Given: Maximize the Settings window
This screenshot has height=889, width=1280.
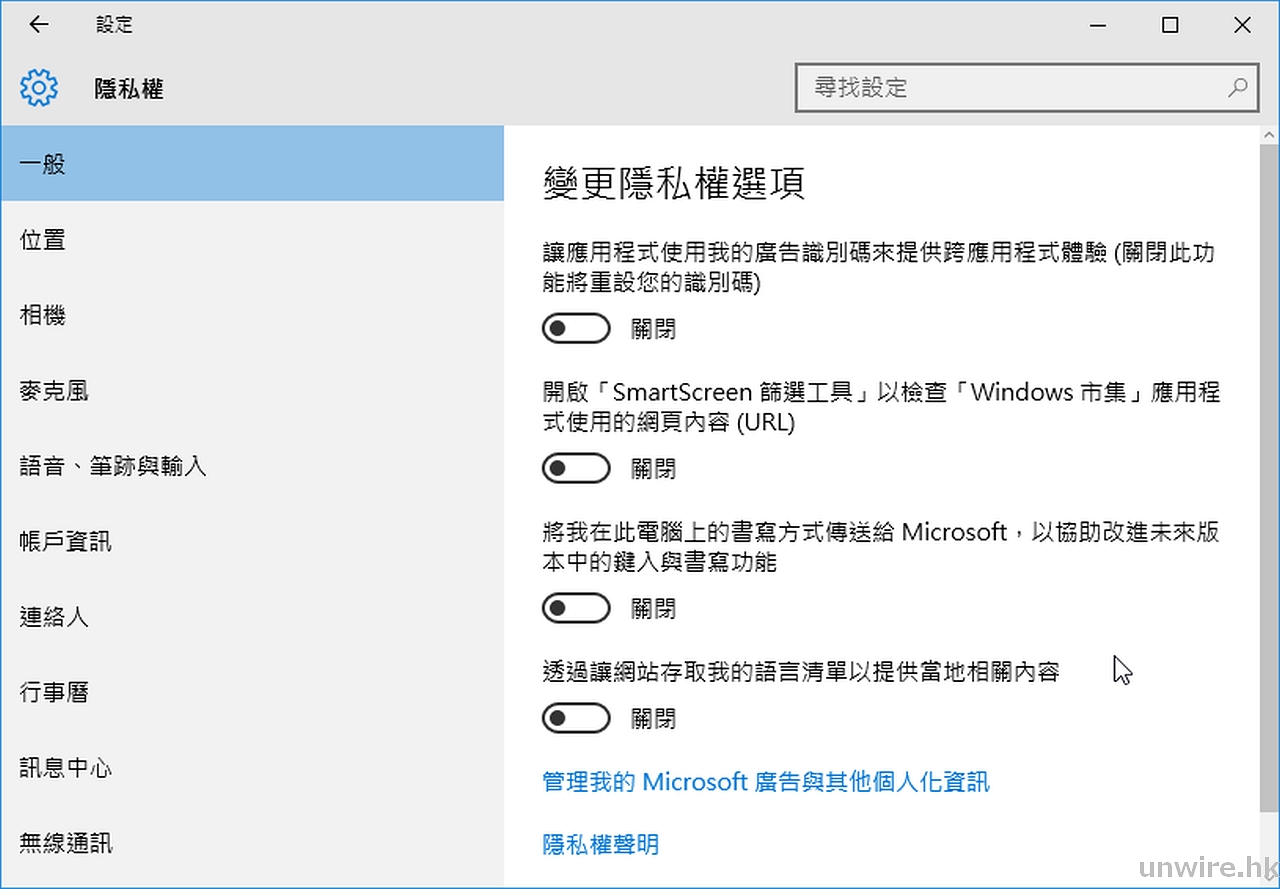Looking at the screenshot, I should 1169,26.
